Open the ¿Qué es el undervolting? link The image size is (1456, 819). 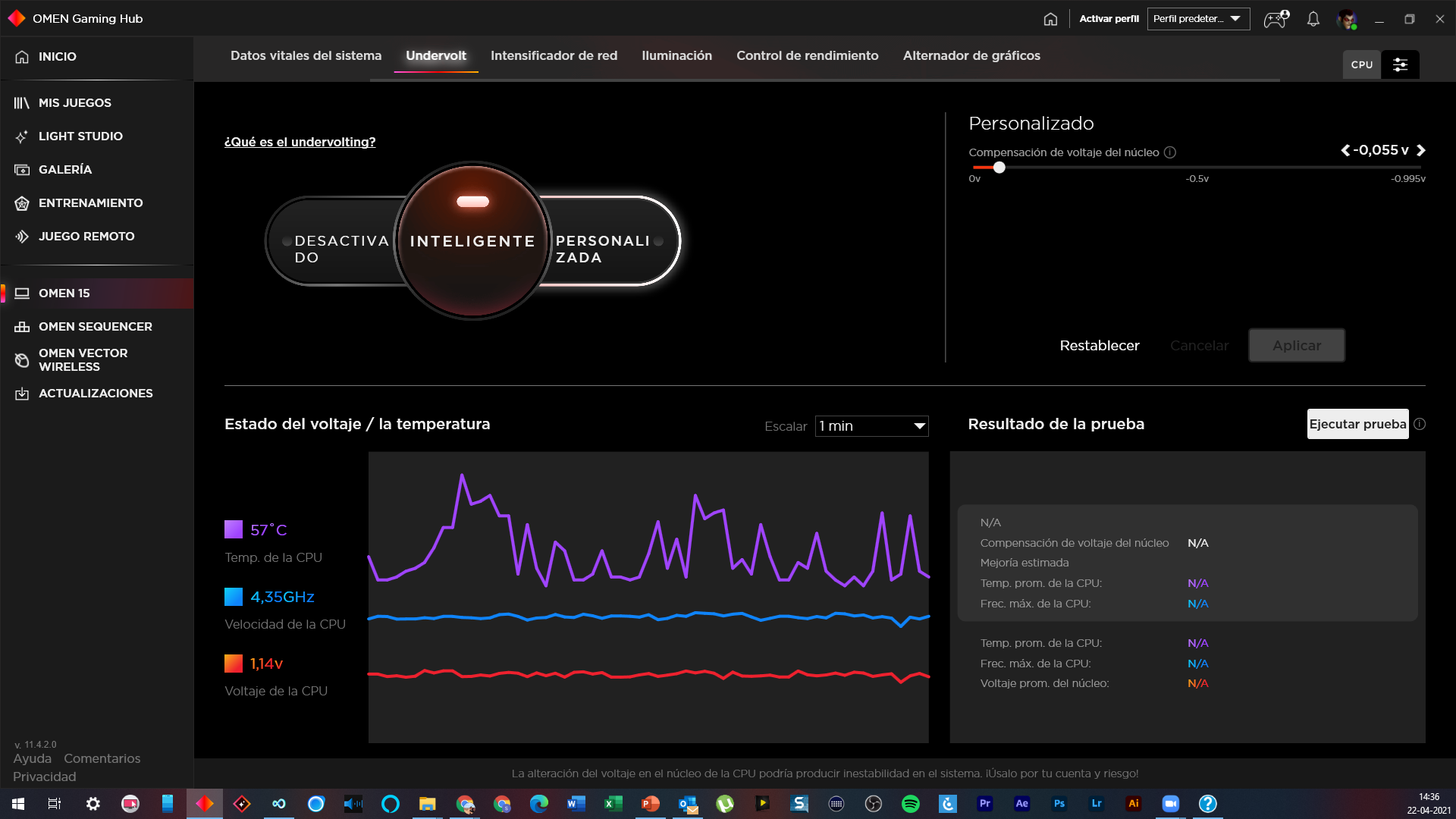(x=300, y=143)
